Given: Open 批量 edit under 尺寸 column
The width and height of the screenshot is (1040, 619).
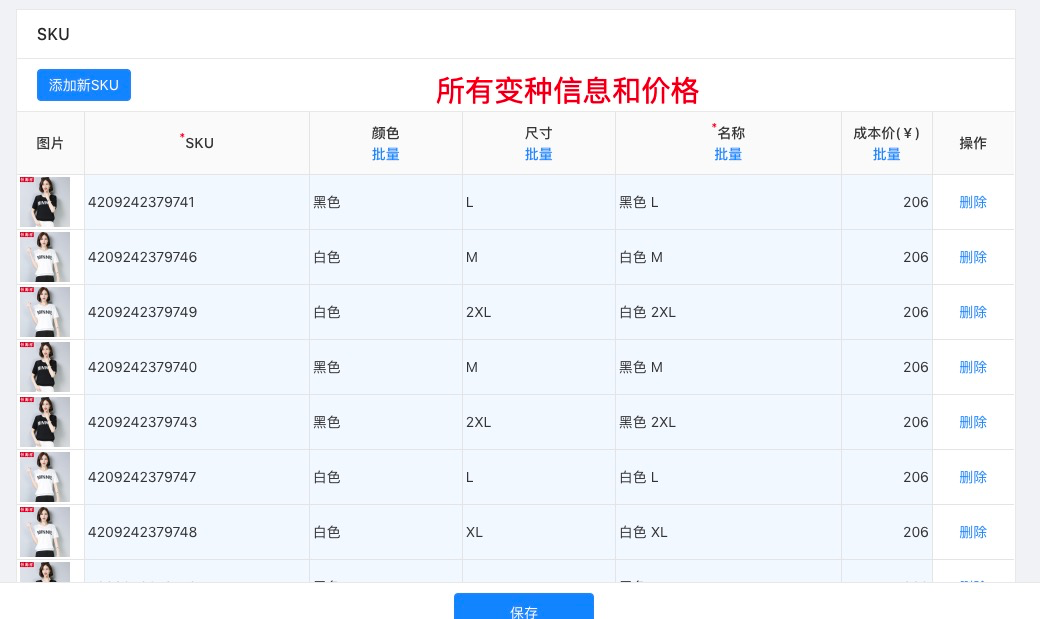Looking at the screenshot, I should 538,154.
